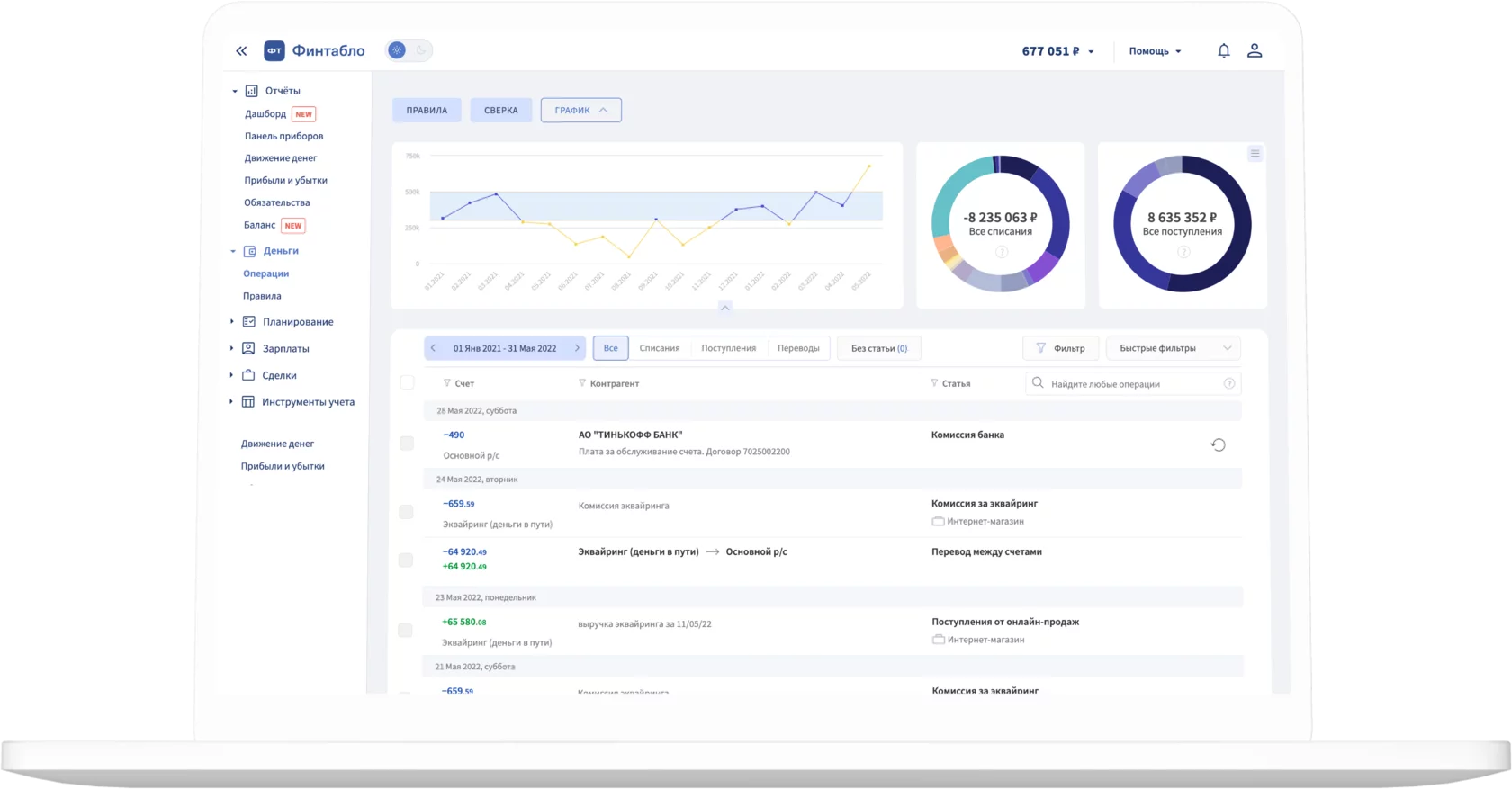This screenshot has width=1512, height=789.
Task: Click the Сделки briefcase icon
Action: coord(248,375)
